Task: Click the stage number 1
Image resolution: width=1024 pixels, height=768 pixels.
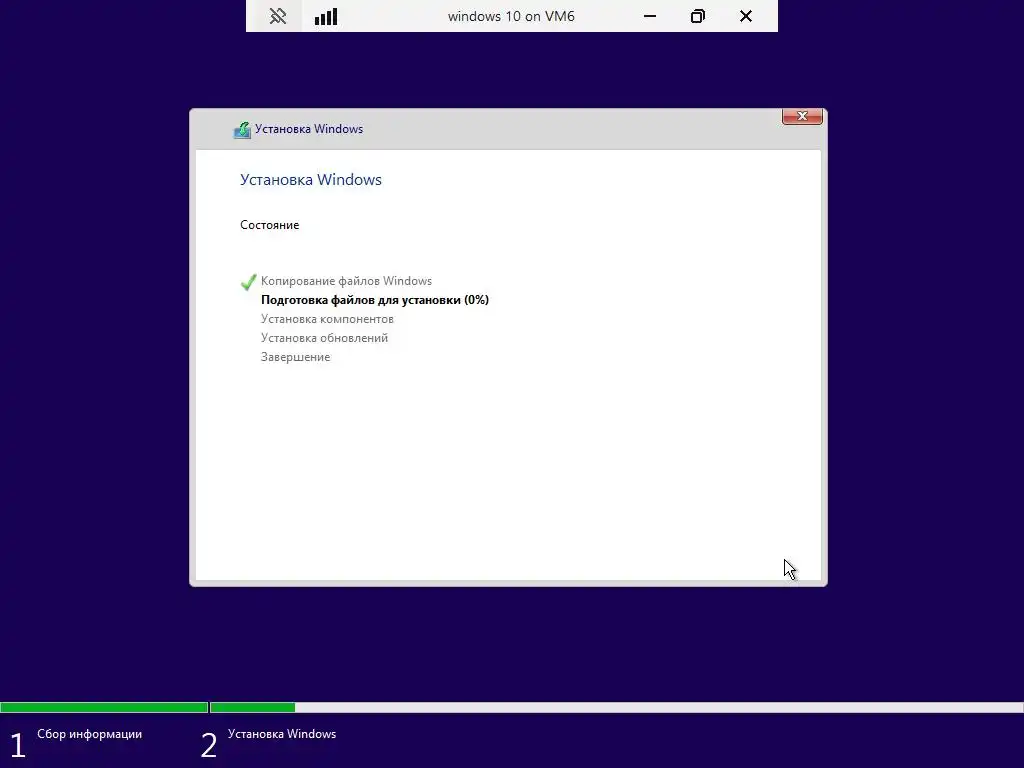Action: [x=18, y=745]
